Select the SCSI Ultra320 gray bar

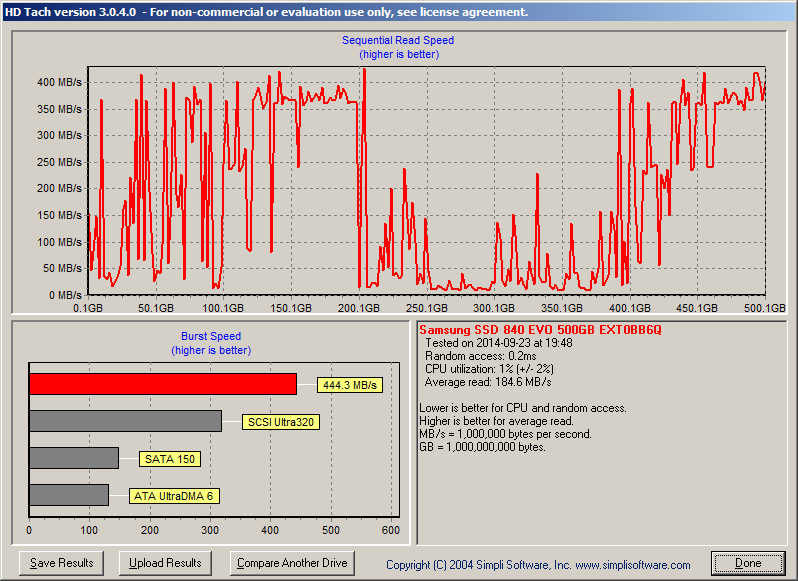[x=126, y=421]
